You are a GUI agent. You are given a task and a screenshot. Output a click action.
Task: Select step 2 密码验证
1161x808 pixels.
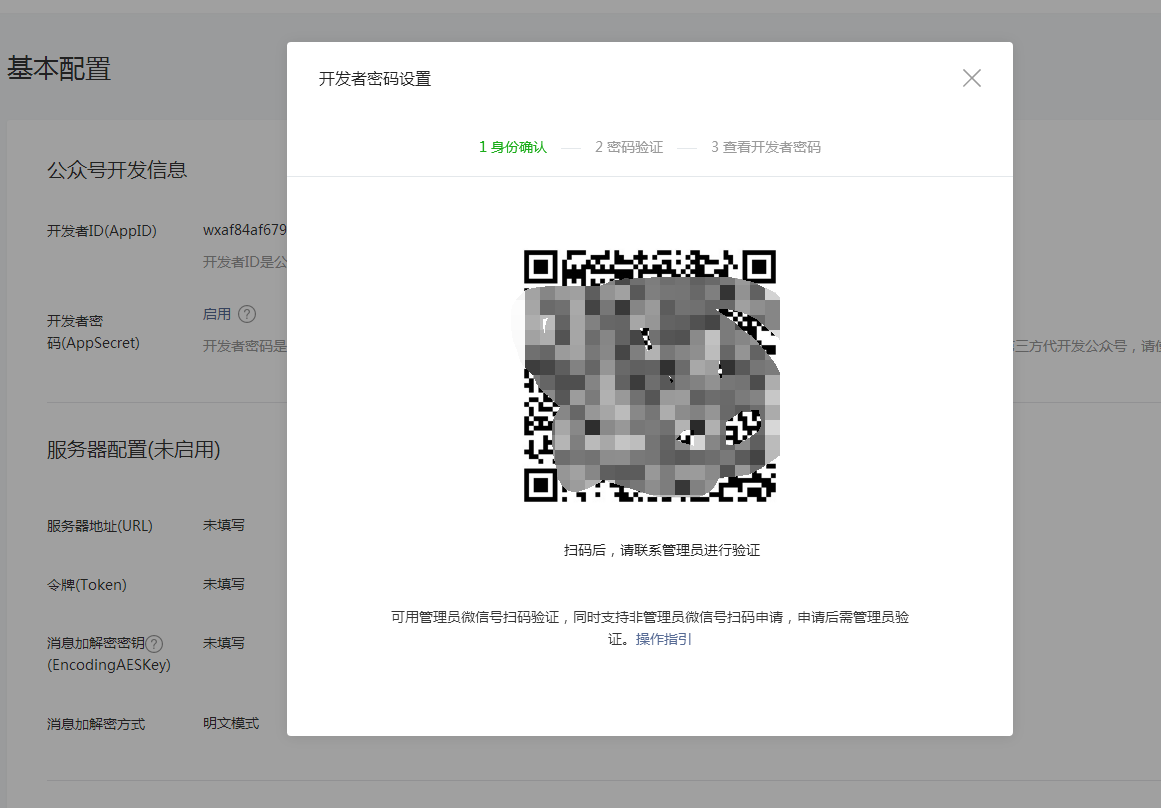(629, 147)
